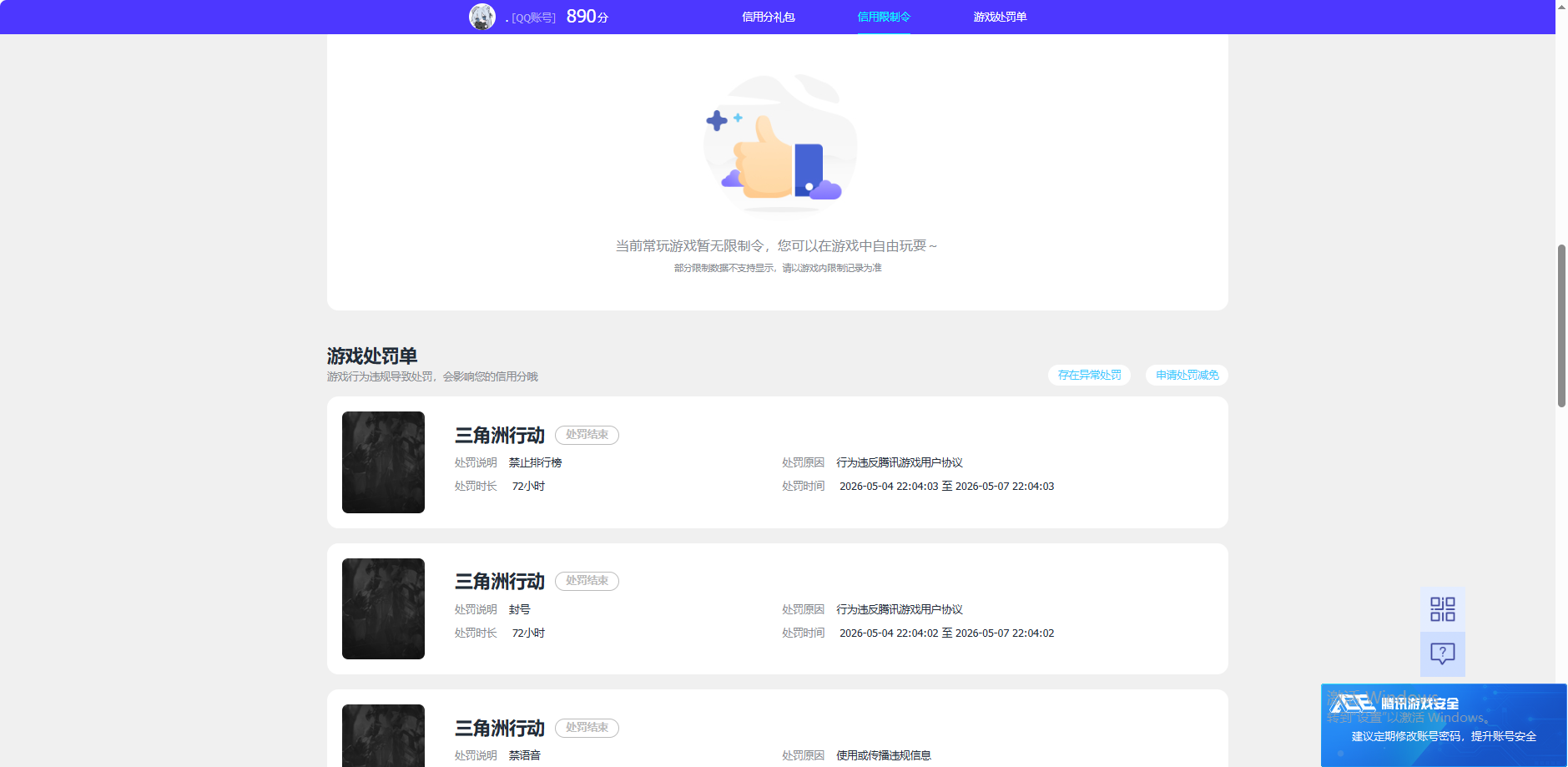Viewport: 1568px width, 767px height.
Task: Click 行为违反腾讯游戏用户协议 reason in 封号 record
Action: click(x=900, y=609)
